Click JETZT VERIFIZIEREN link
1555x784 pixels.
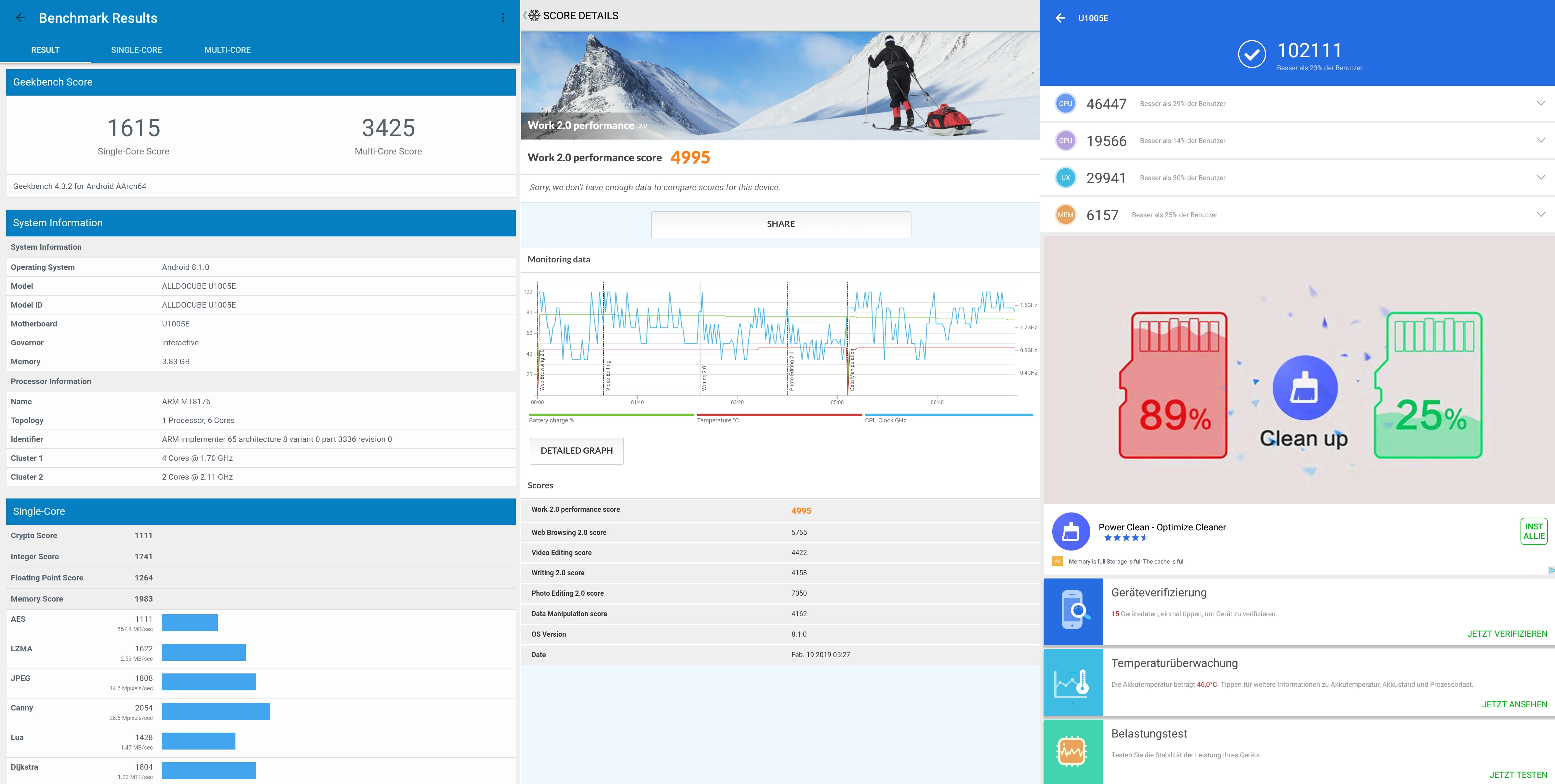pos(1507,634)
